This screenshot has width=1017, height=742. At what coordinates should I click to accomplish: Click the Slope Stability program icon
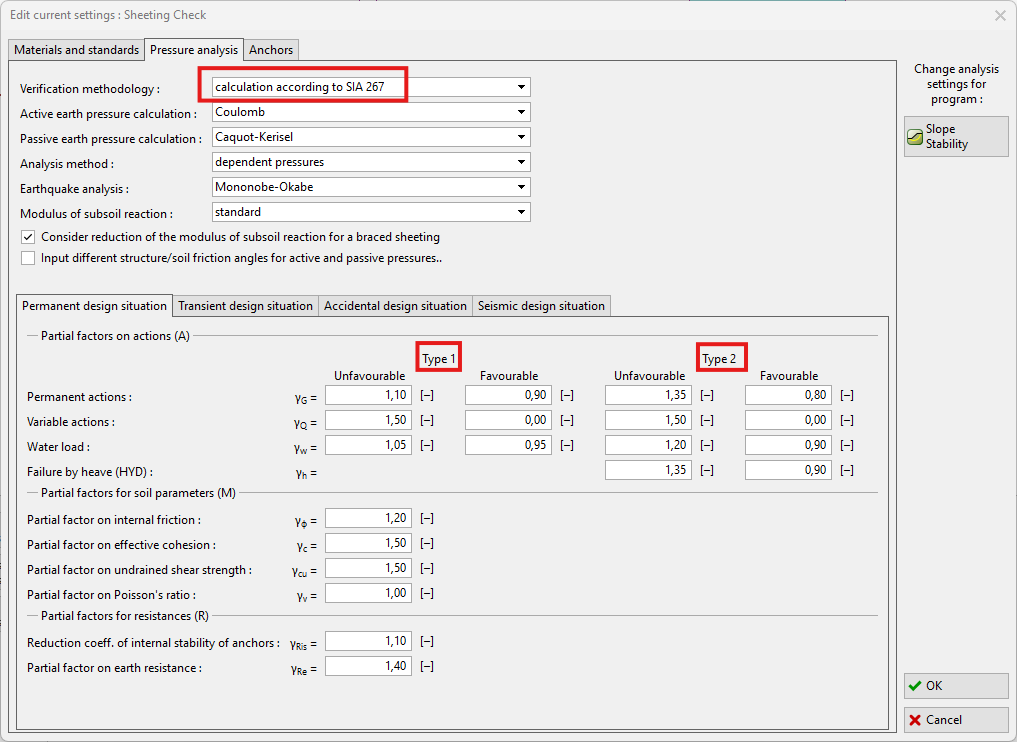(x=915, y=137)
